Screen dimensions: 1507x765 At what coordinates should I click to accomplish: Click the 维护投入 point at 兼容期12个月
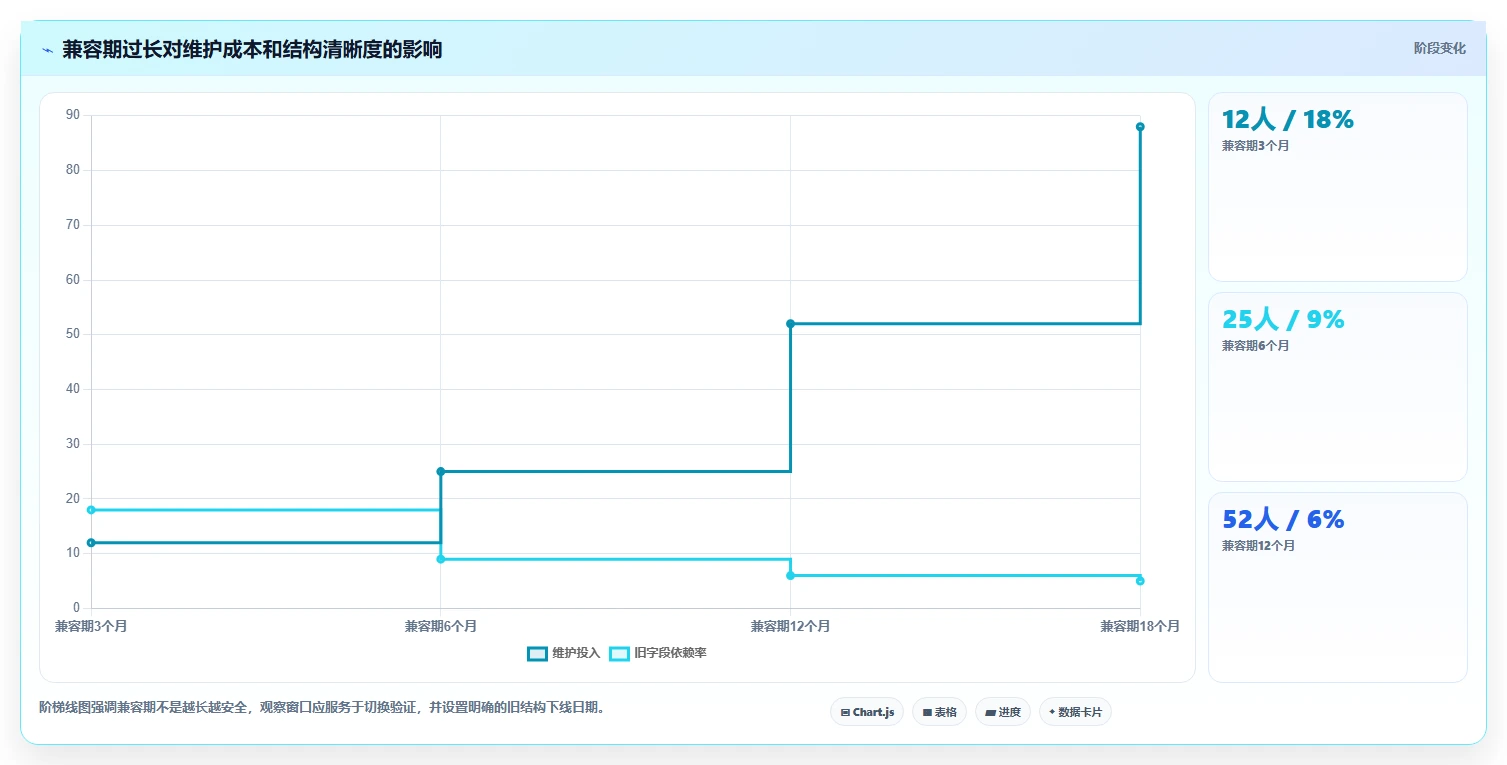click(790, 324)
